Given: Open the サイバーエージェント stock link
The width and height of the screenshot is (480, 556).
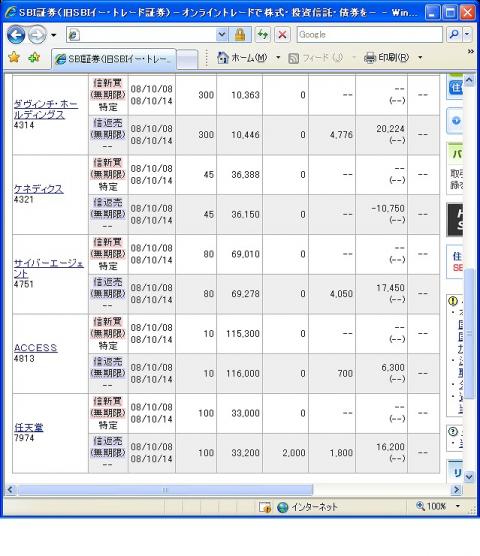Looking at the screenshot, I should click(x=49, y=268).
